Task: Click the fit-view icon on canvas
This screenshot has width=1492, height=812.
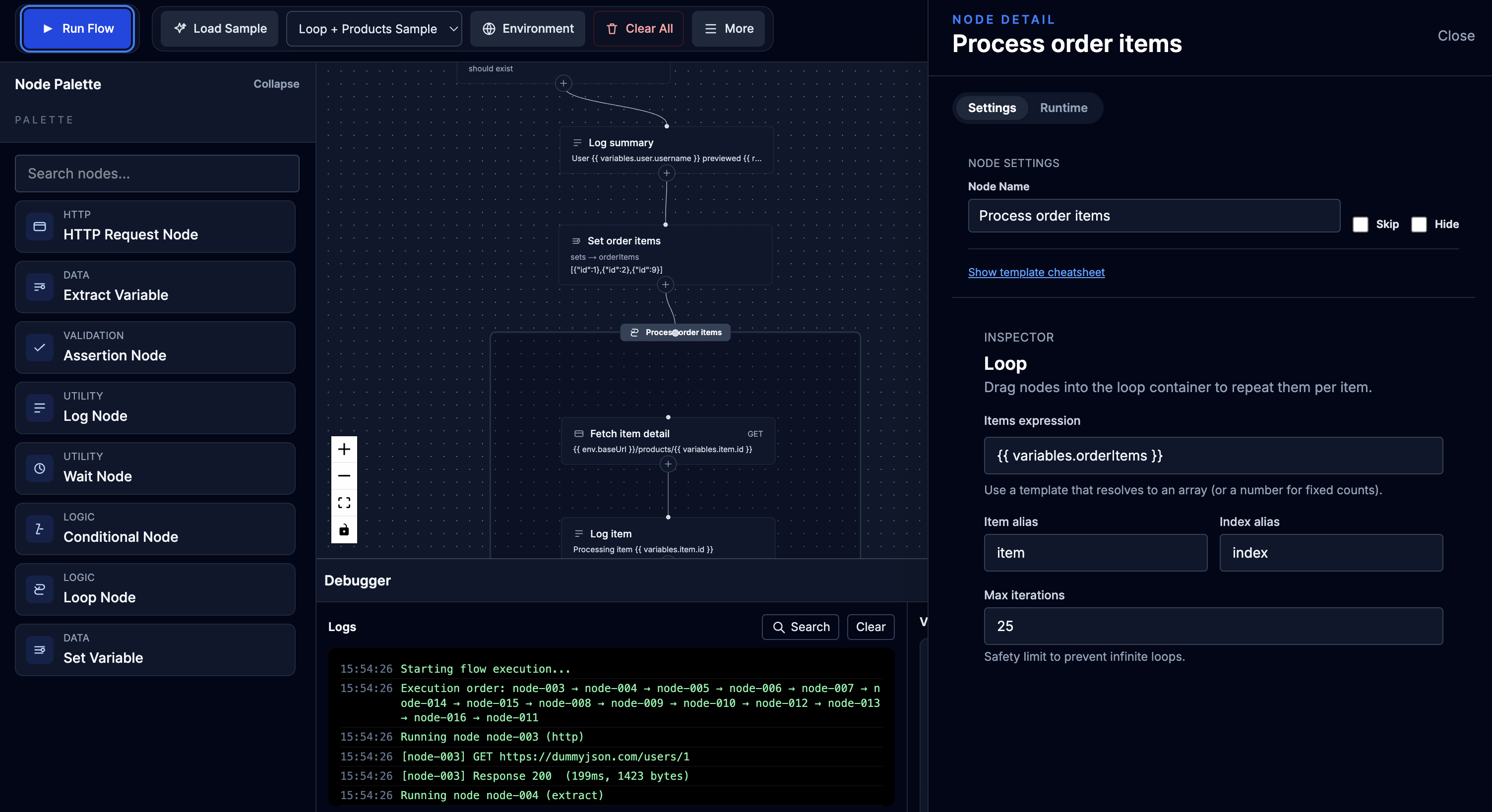Action: pyautogui.click(x=344, y=502)
